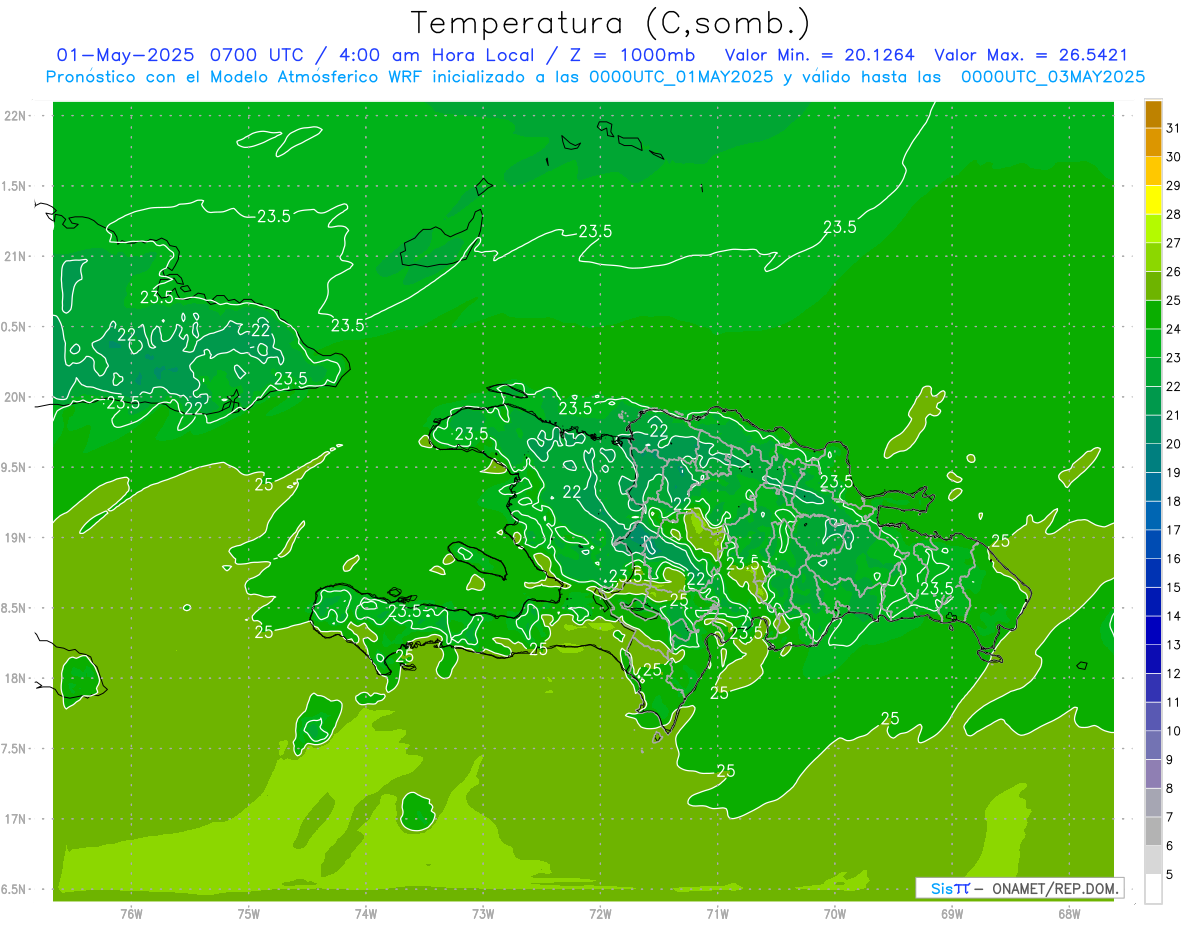Viewport: 1200px width, 927px height.
Task: Click the '10' colorbar scale value
Action: 1174,731
